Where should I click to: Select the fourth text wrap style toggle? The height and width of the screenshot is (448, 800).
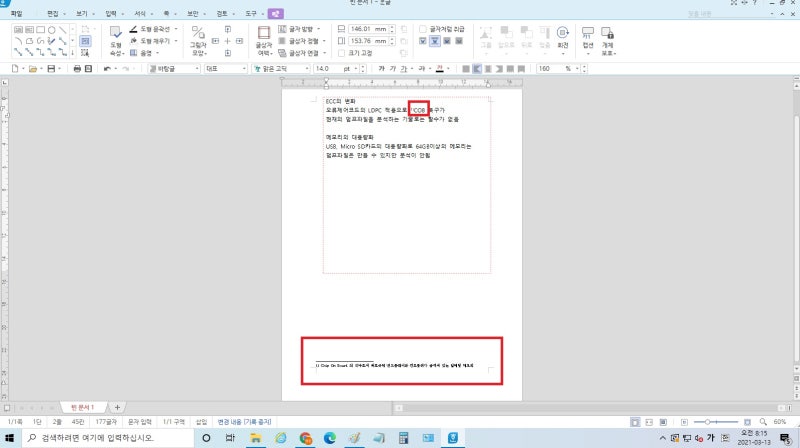(459, 41)
